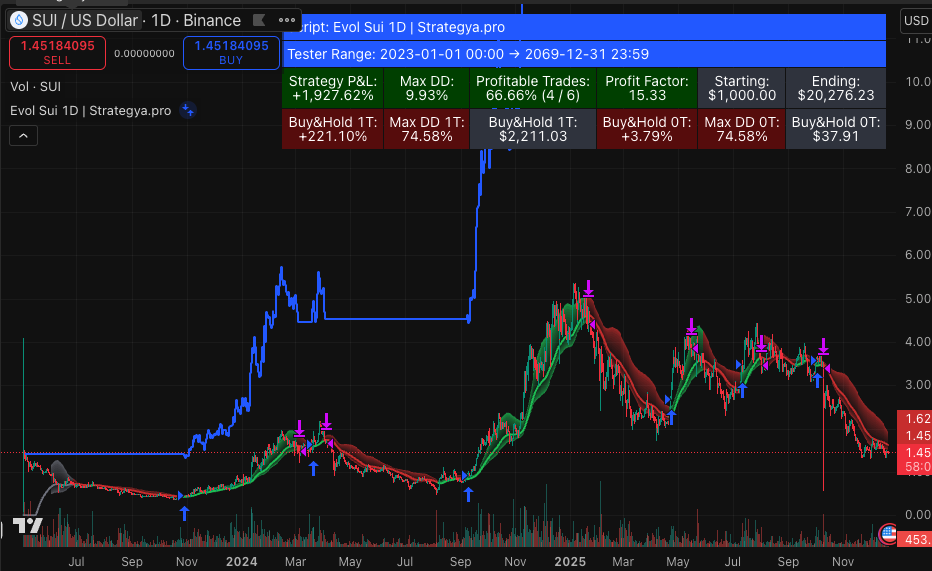Click the blue BUY 1.45184095 button
The width and height of the screenshot is (932, 571).
pos(231,53)
